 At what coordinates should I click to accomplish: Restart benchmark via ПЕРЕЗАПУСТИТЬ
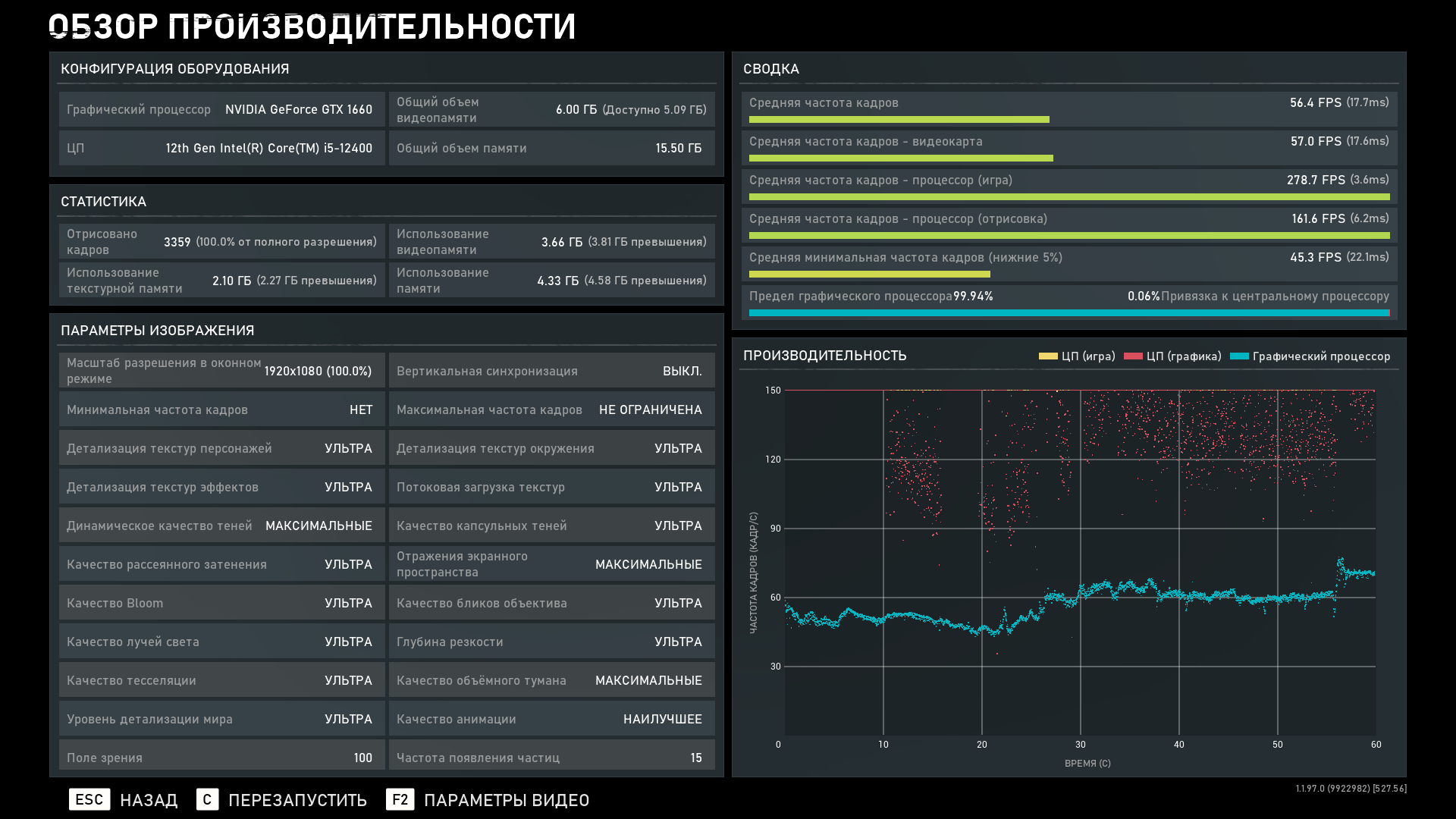tap(297, 800)
